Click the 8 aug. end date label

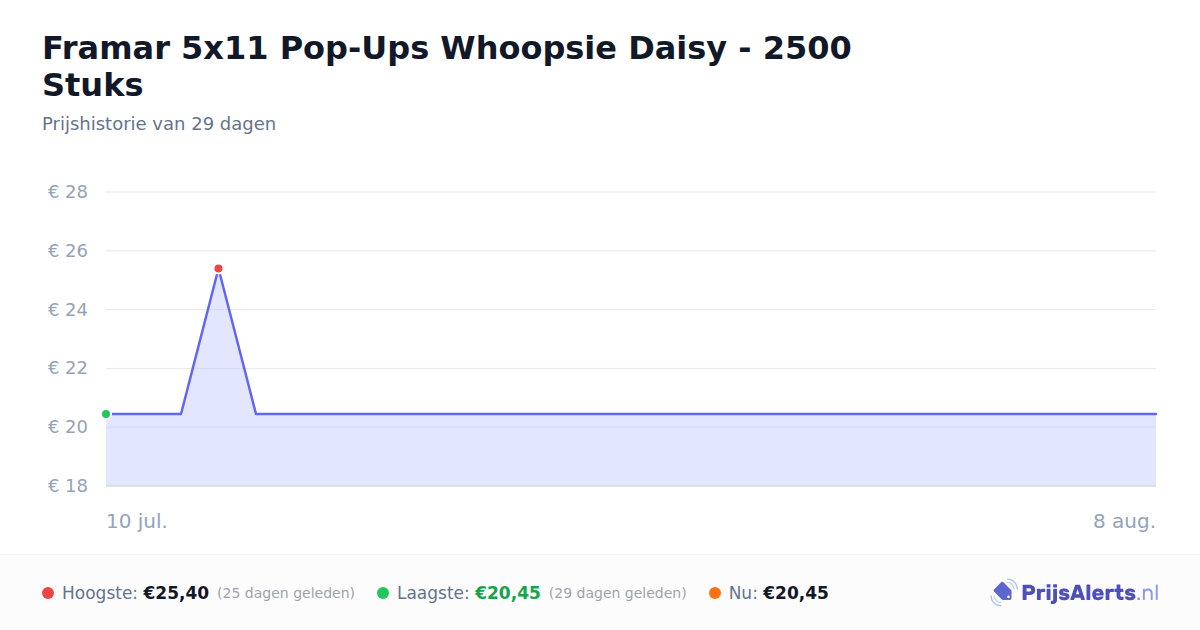[x=1125, y=522]
